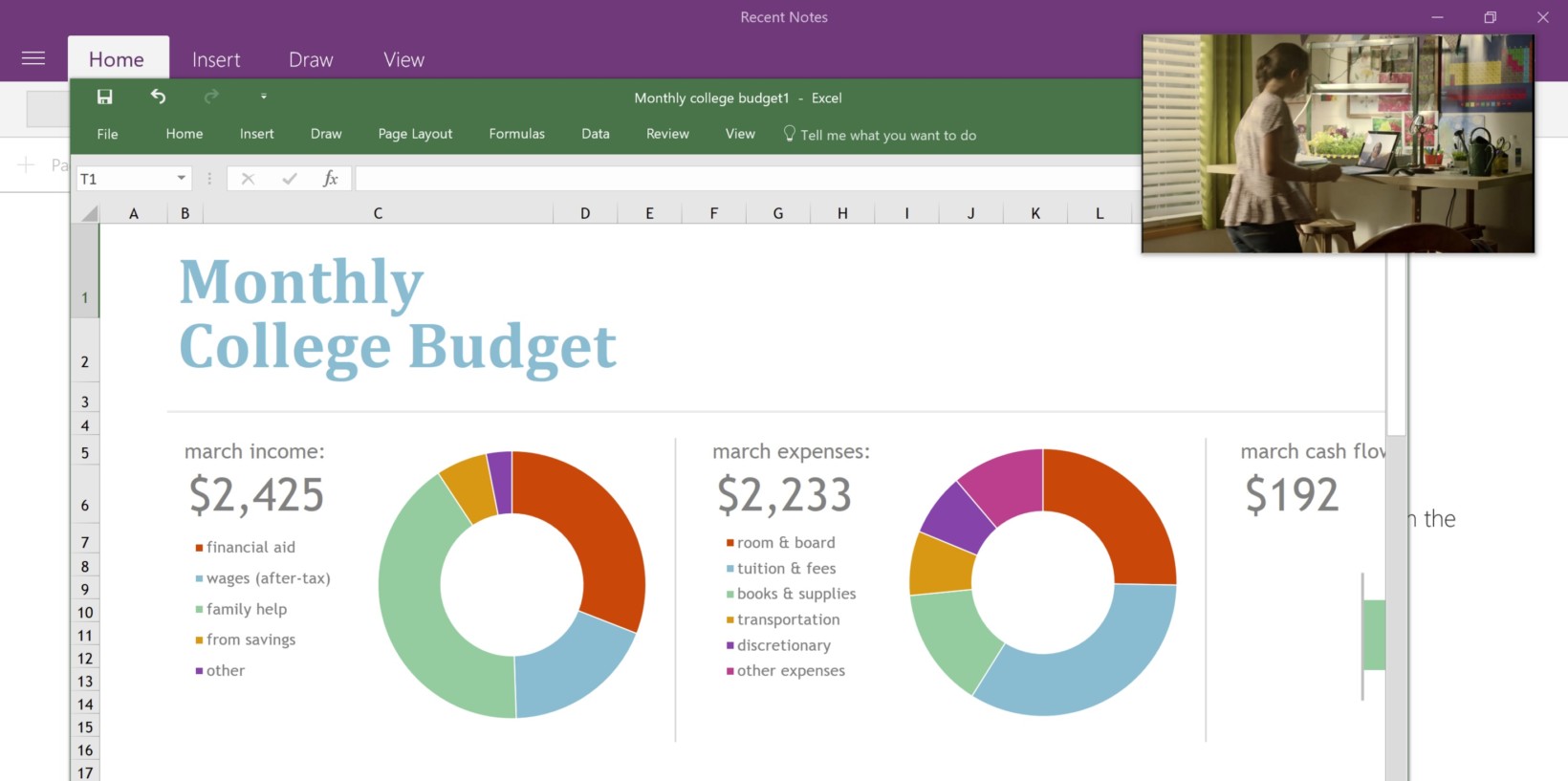Restore down the OneNote window
The image size is (1568, 781).
1490,17
